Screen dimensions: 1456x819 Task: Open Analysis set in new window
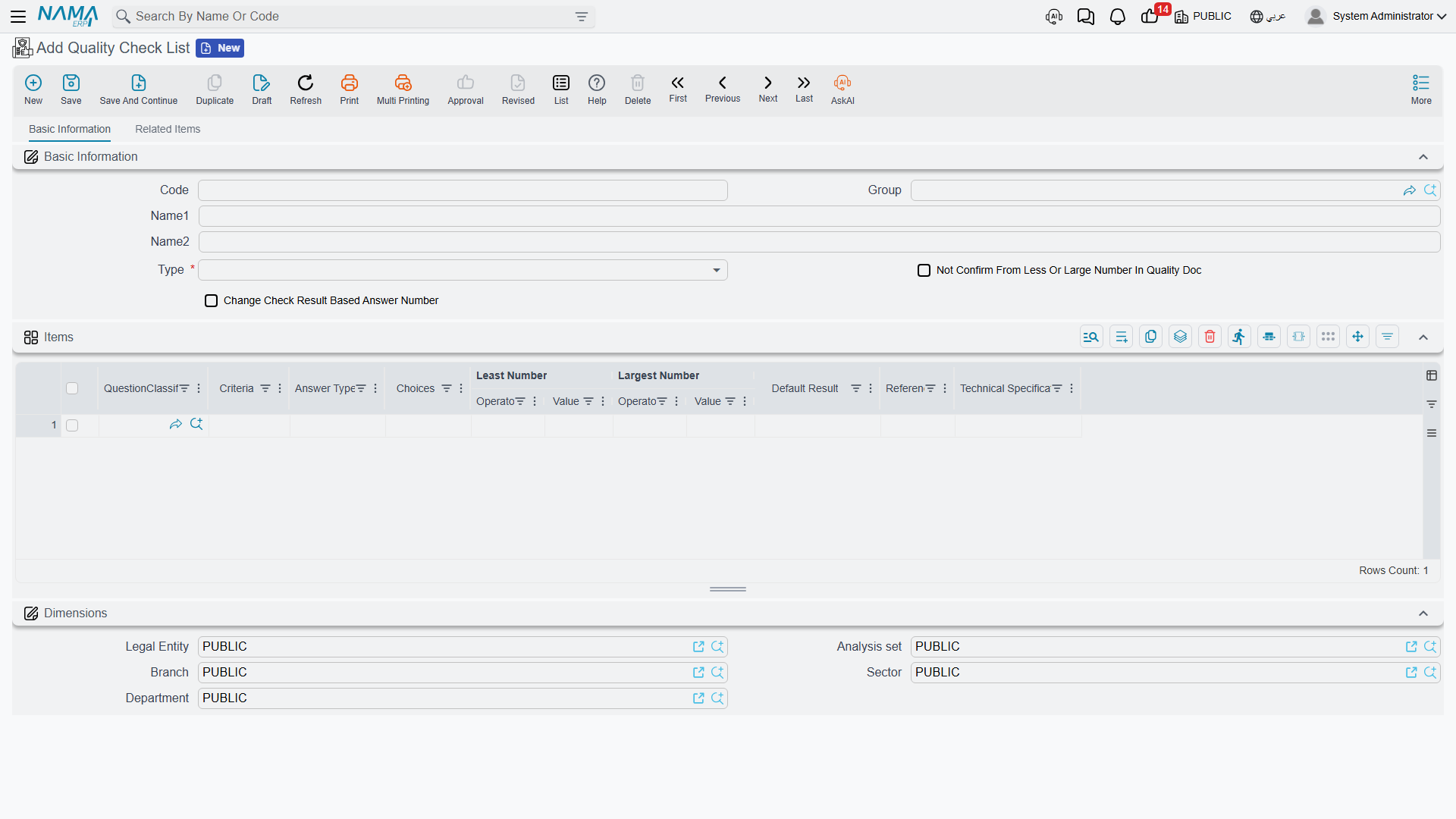point(1411,647)
